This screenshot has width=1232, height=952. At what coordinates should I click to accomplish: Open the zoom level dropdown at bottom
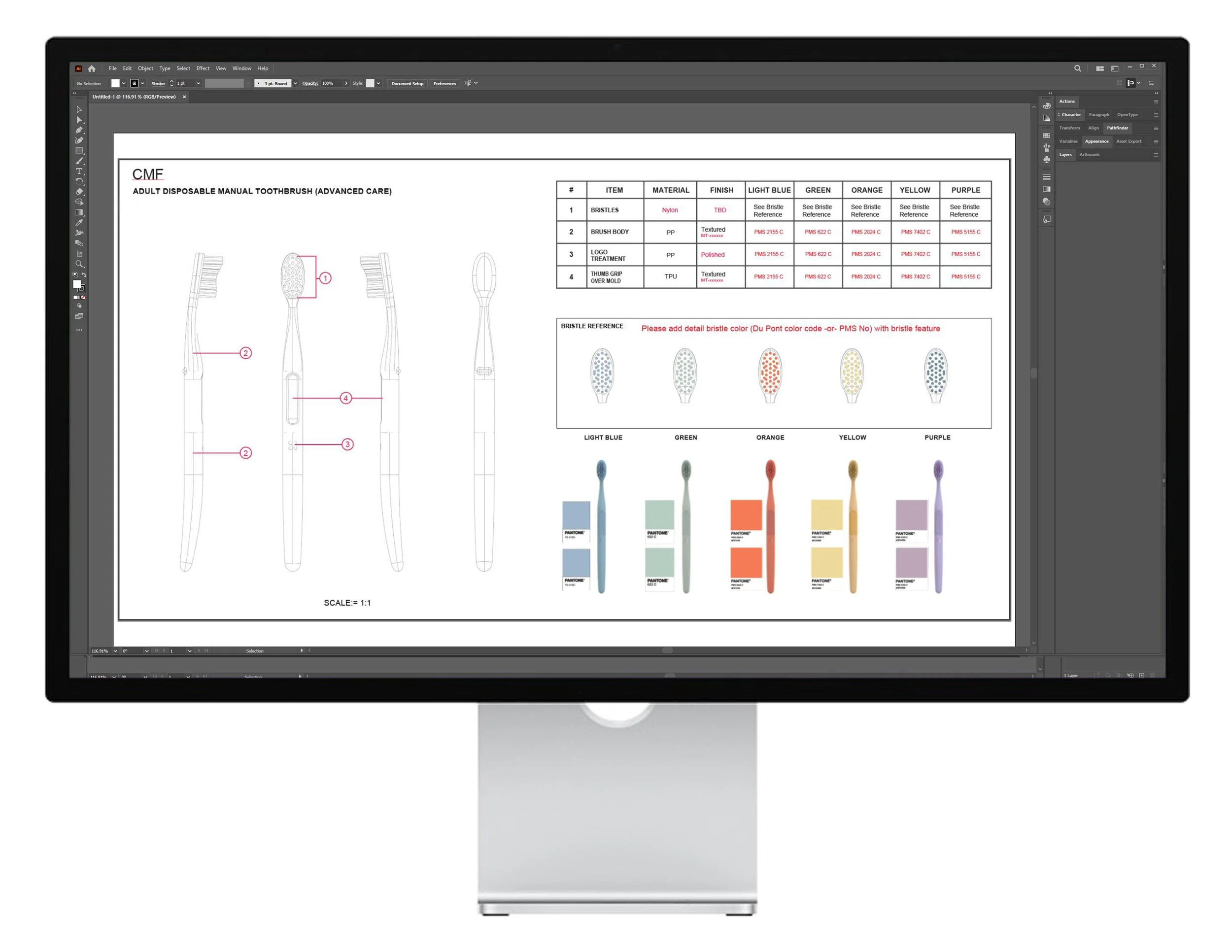tap(115, 651)
